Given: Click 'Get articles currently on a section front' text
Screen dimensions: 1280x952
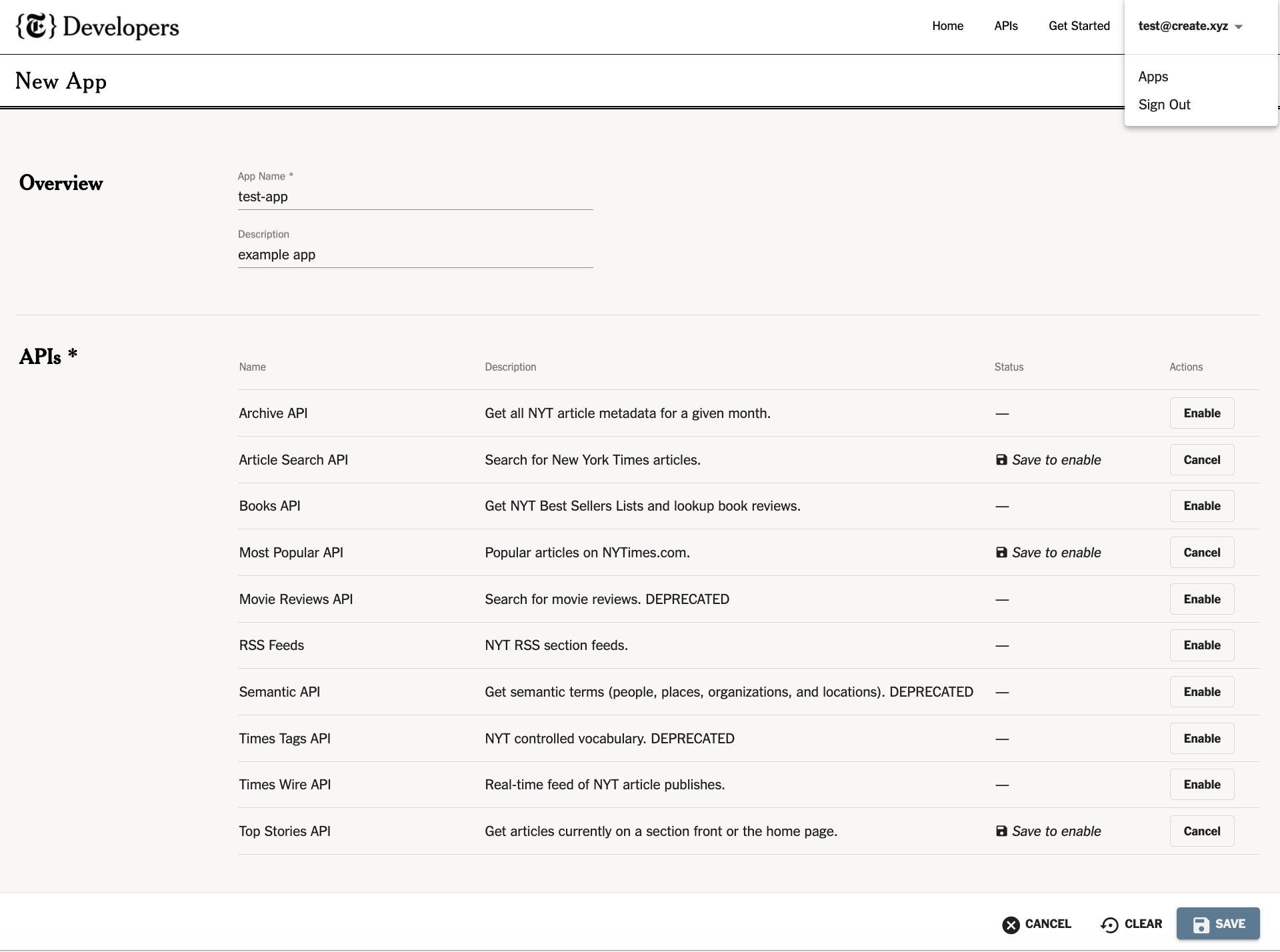Looking at the screenshot, I should (661, 831).
